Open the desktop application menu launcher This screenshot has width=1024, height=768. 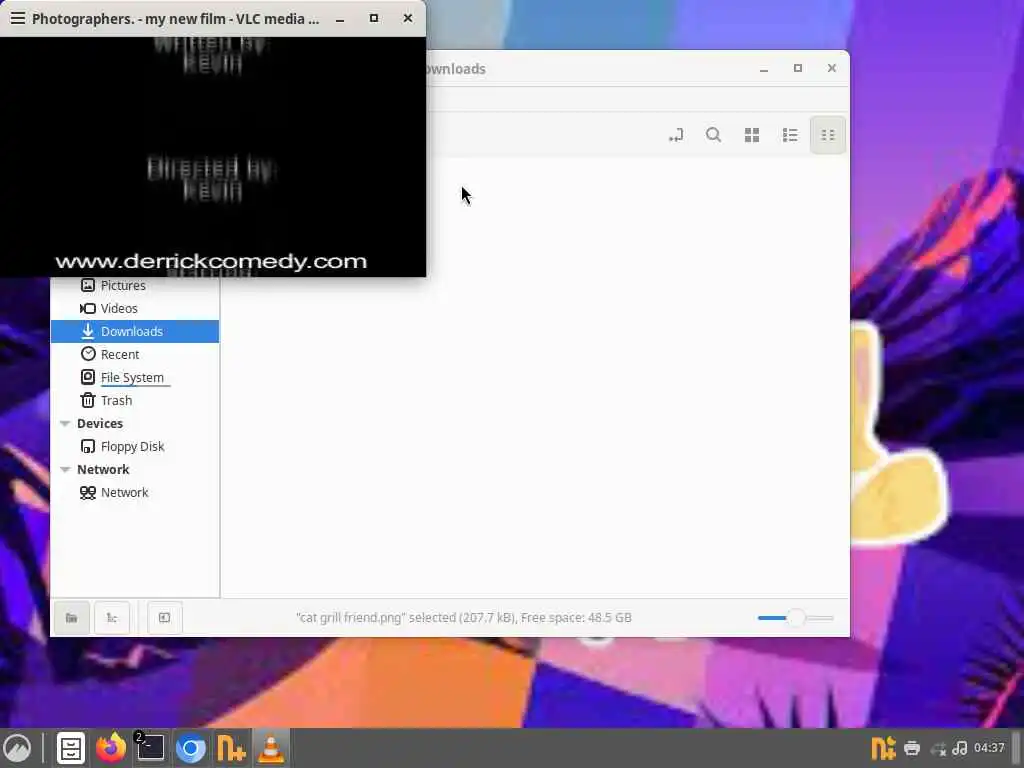tap(18, 748)
